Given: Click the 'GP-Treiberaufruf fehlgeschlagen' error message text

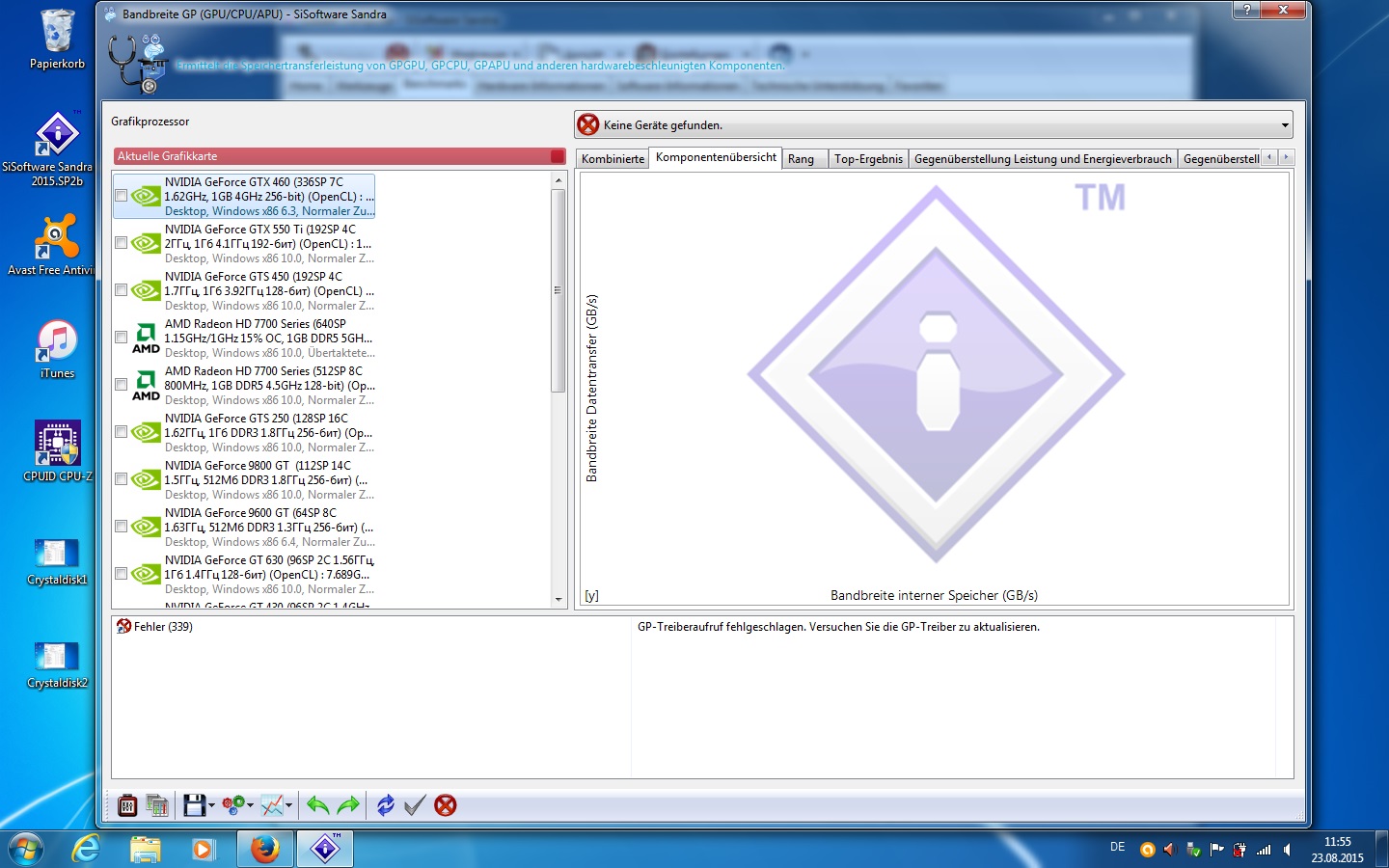Looking at the screenshot, I should [838, 627].
